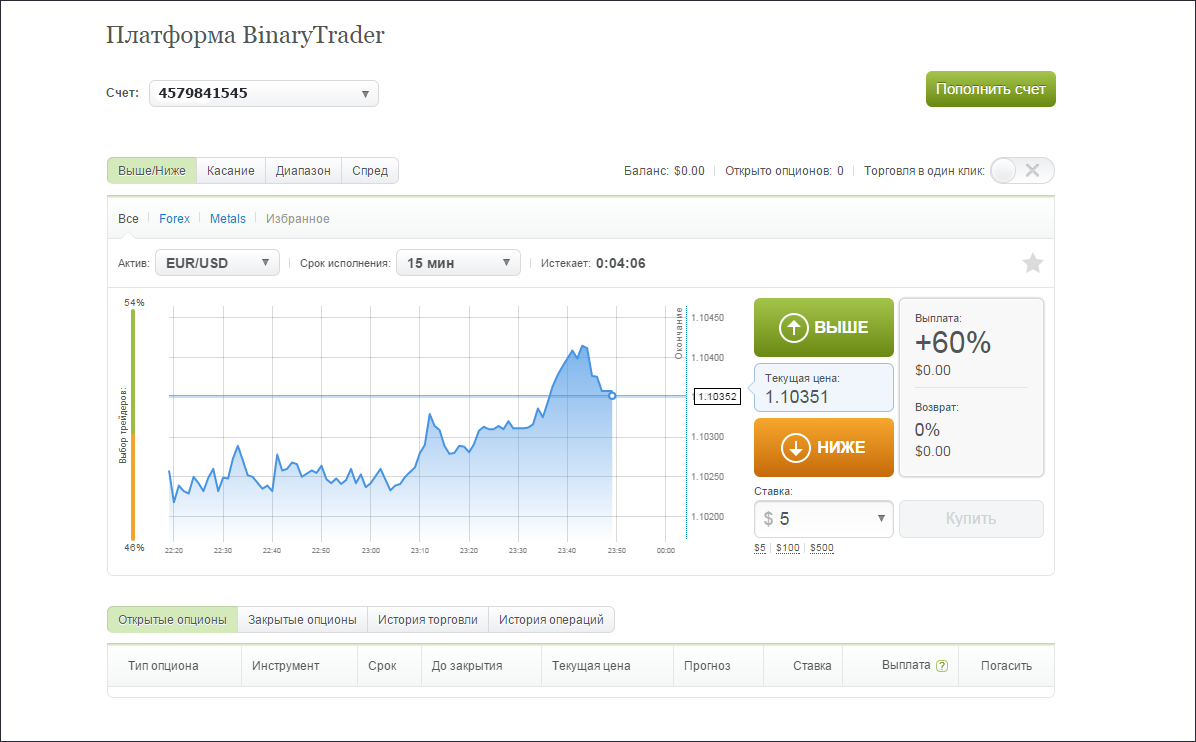Switch to the Диапазон tab

pyautogui.click(x=304, y=171)
